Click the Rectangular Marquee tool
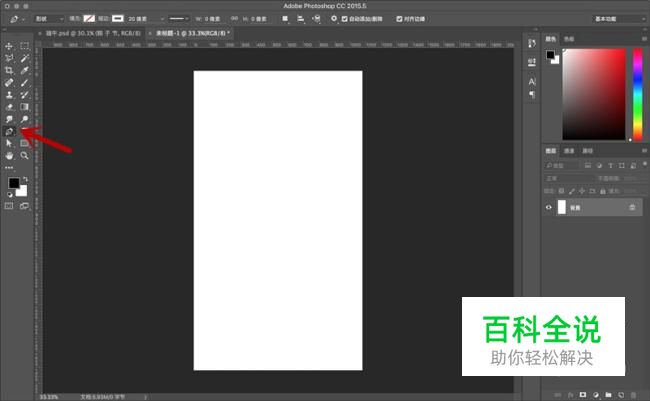This screenshot has width=650, height=401. (25, 46)
